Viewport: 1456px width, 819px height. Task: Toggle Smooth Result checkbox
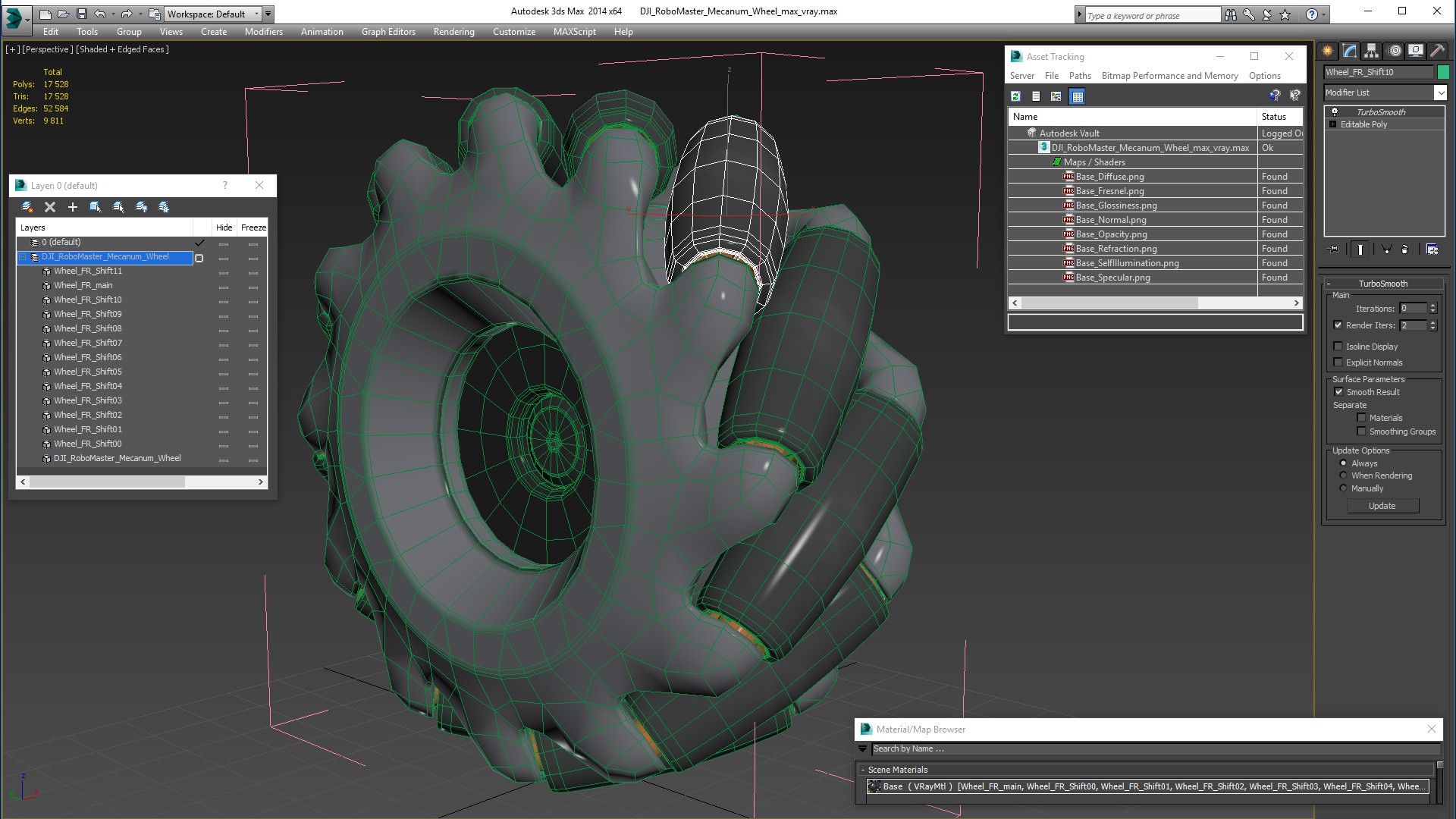click(1339, 392)
